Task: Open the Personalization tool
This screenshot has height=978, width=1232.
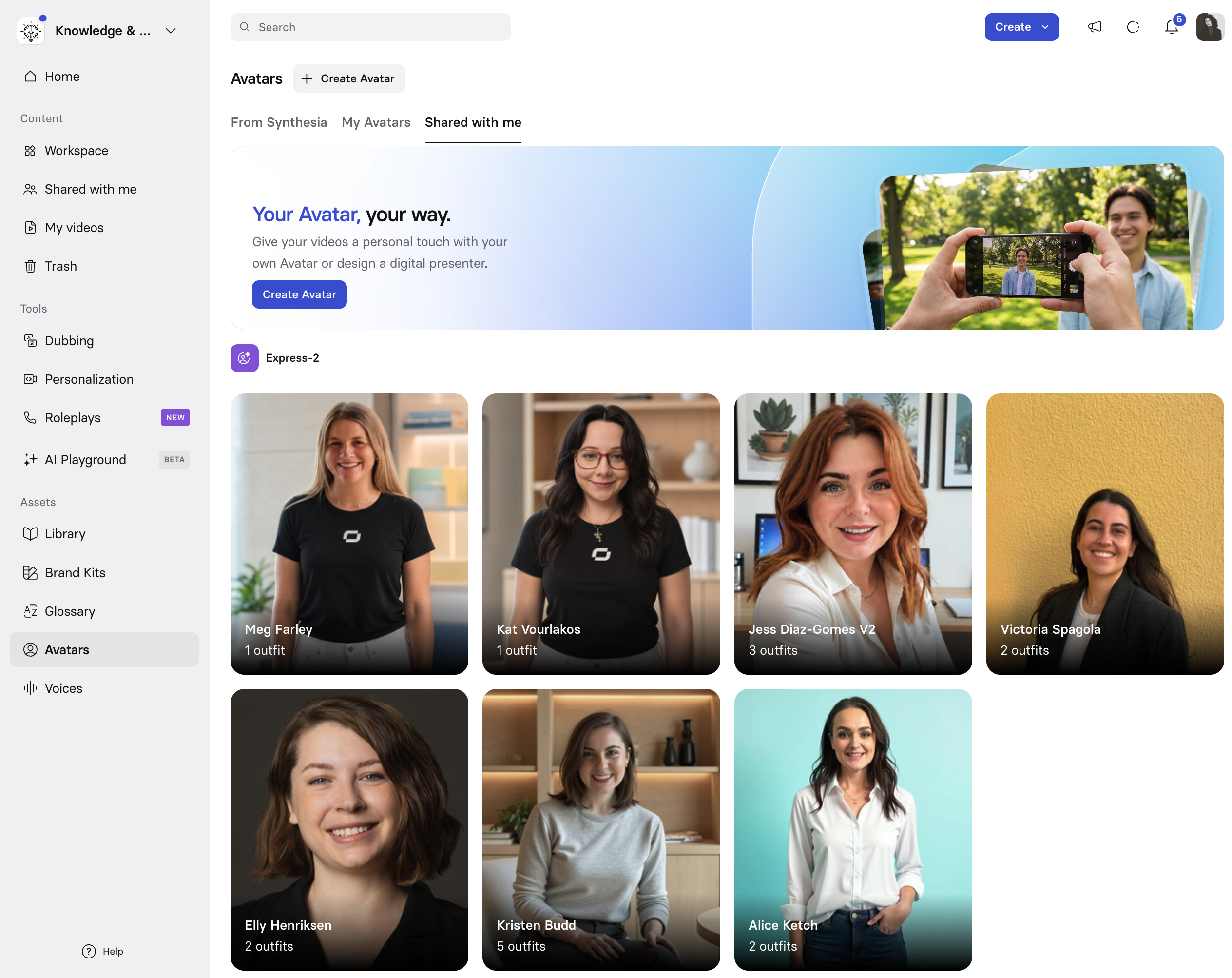Action: click(x=104, y=379)
